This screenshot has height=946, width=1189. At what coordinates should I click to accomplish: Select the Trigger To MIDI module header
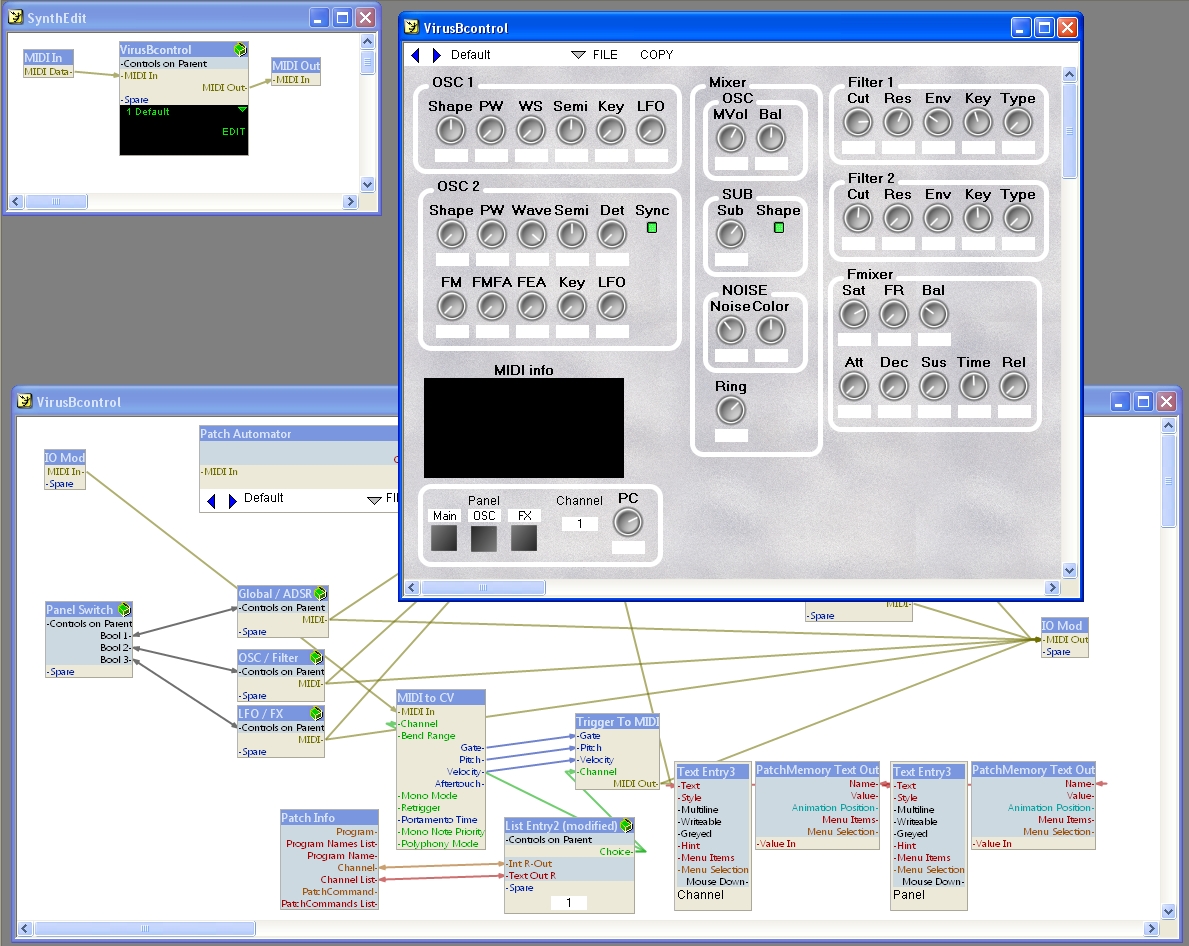[x=617, y=722]
